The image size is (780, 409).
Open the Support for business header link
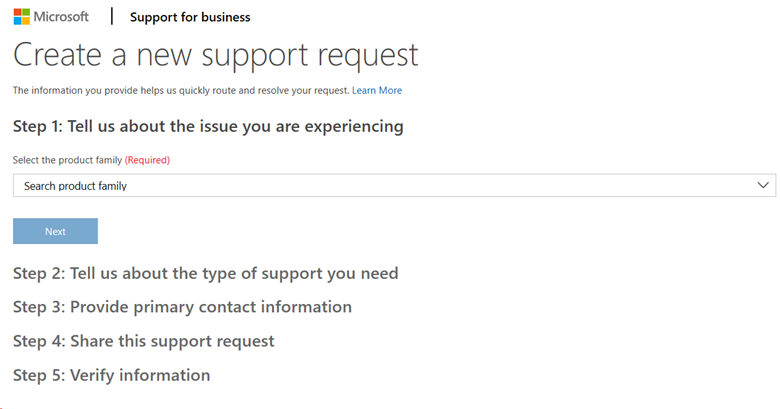[x=190, y=17]
